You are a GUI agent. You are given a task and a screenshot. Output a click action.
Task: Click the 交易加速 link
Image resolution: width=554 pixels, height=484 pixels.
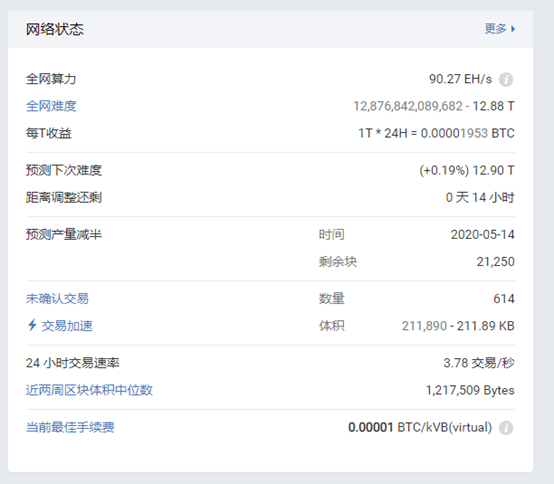[67, 326]
